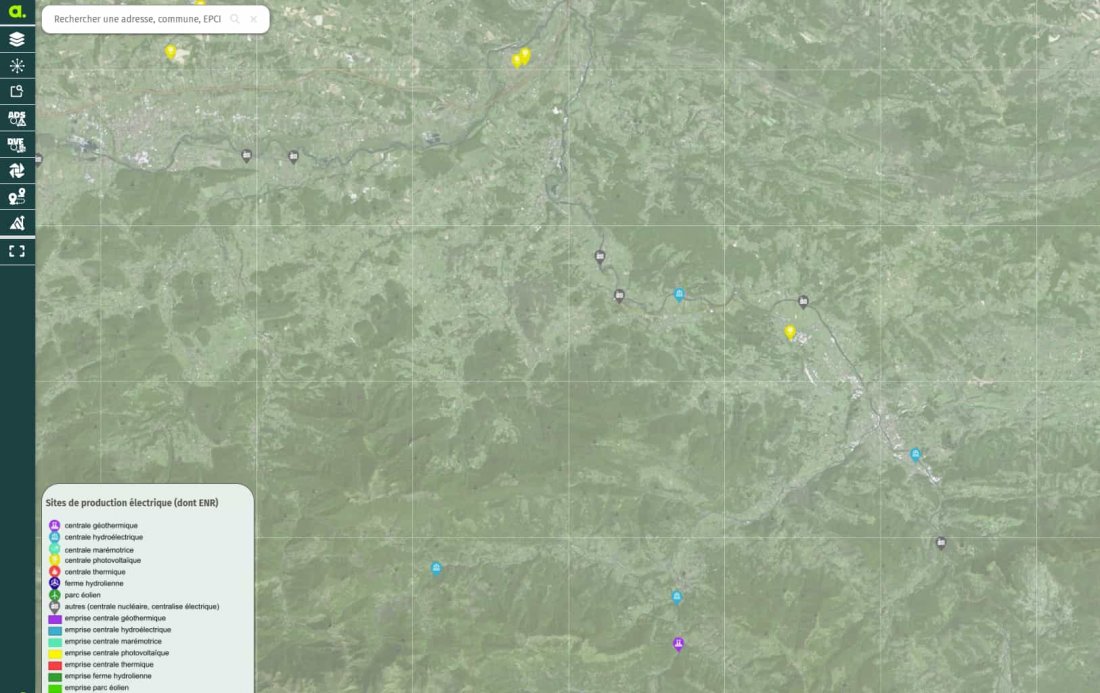The image size is (1100, 693).
Task: Select the mountain measurement sidebar icon
Action: click(x=17, y=223)
